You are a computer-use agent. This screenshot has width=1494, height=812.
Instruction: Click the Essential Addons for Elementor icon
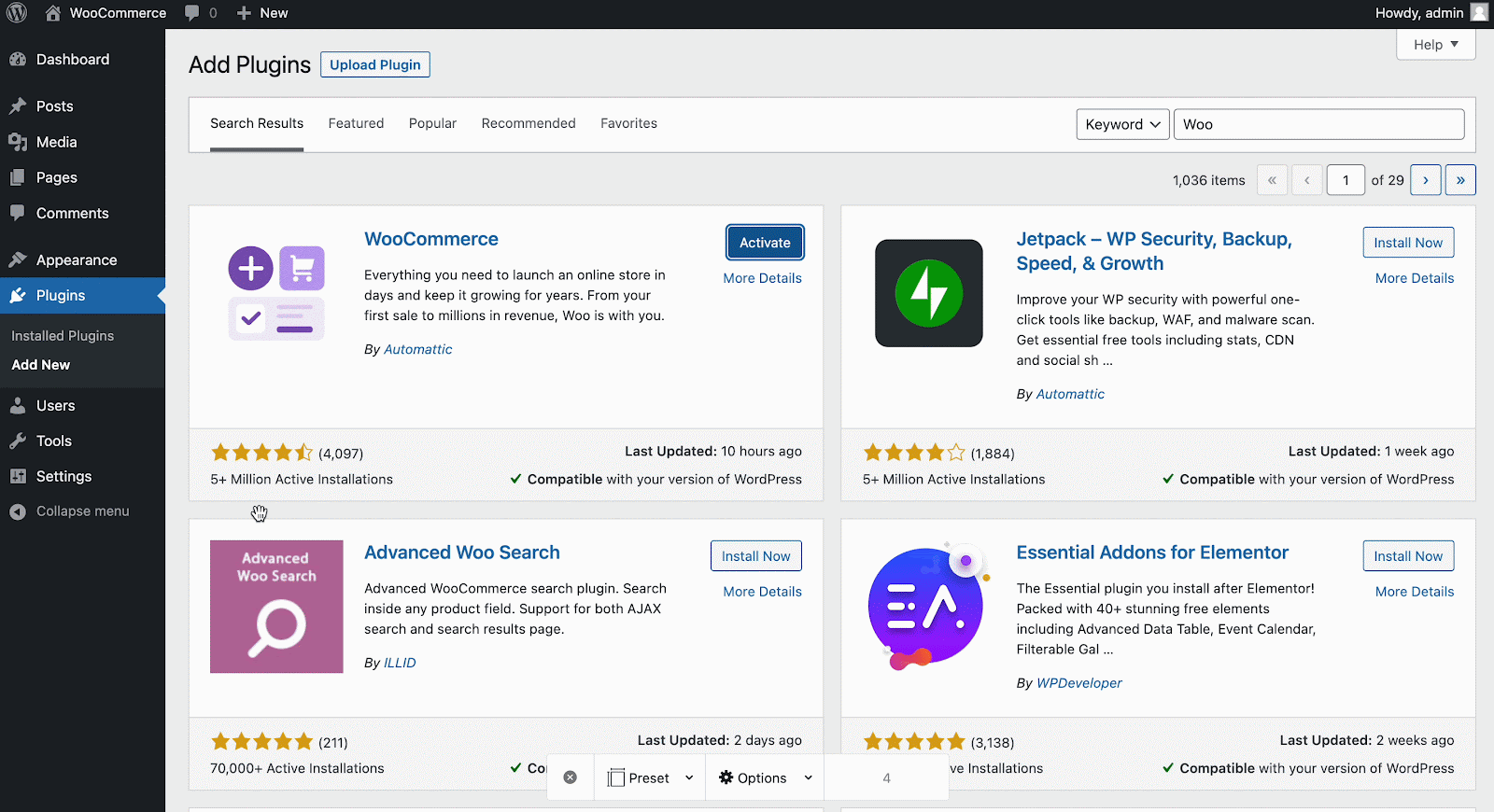pyautogui.click(x=926, y=607)
